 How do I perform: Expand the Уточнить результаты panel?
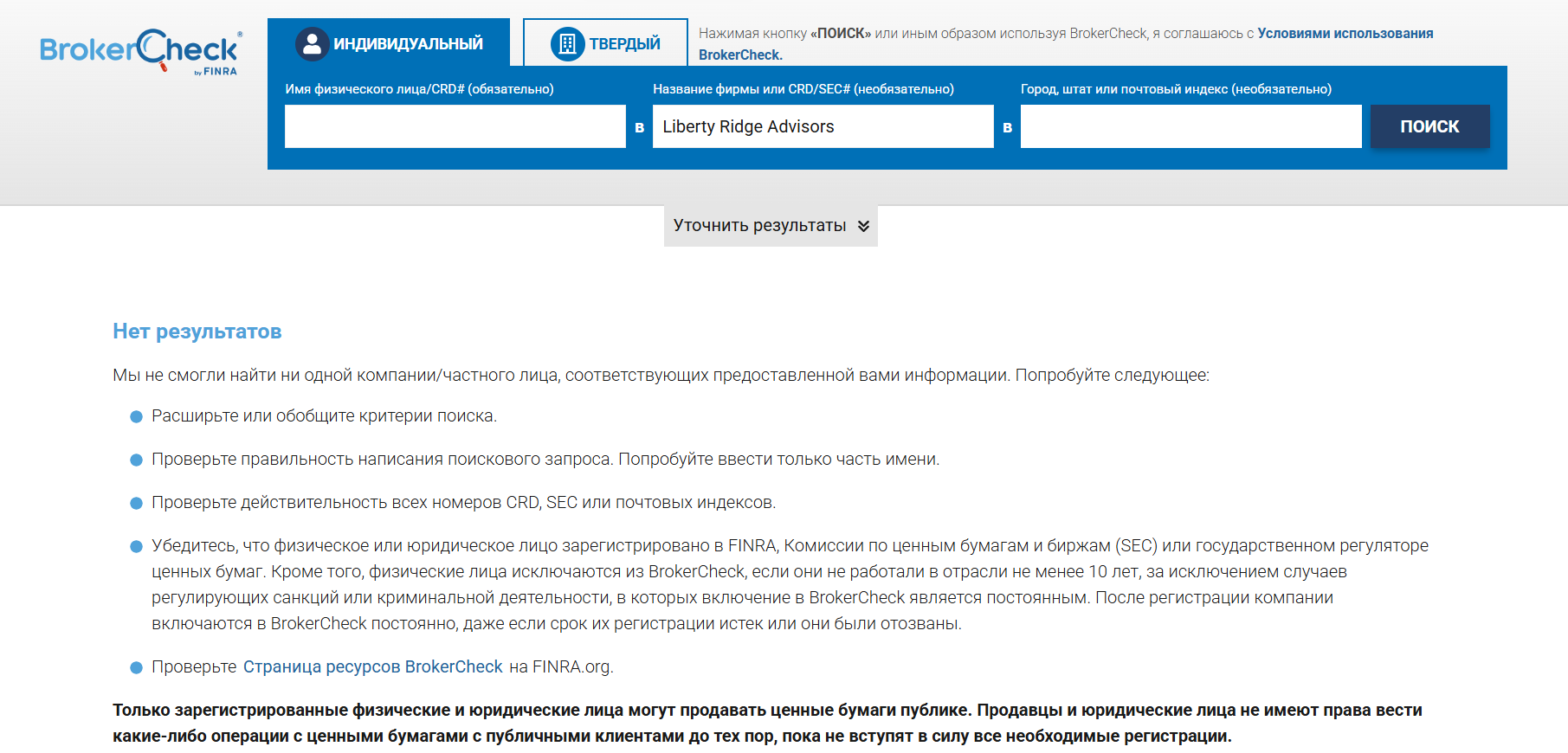(771, 226)
